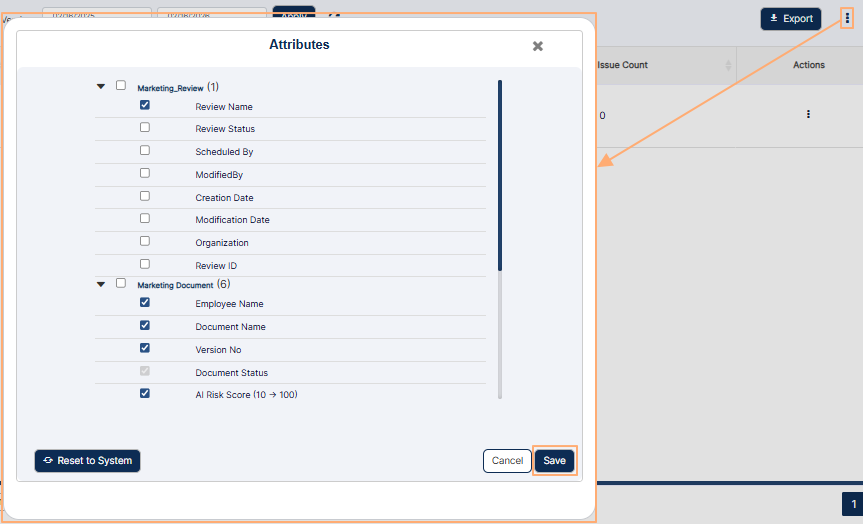Click the Marketing Document group label
Screen dimensions: 863x524
[x=175, y=285]
